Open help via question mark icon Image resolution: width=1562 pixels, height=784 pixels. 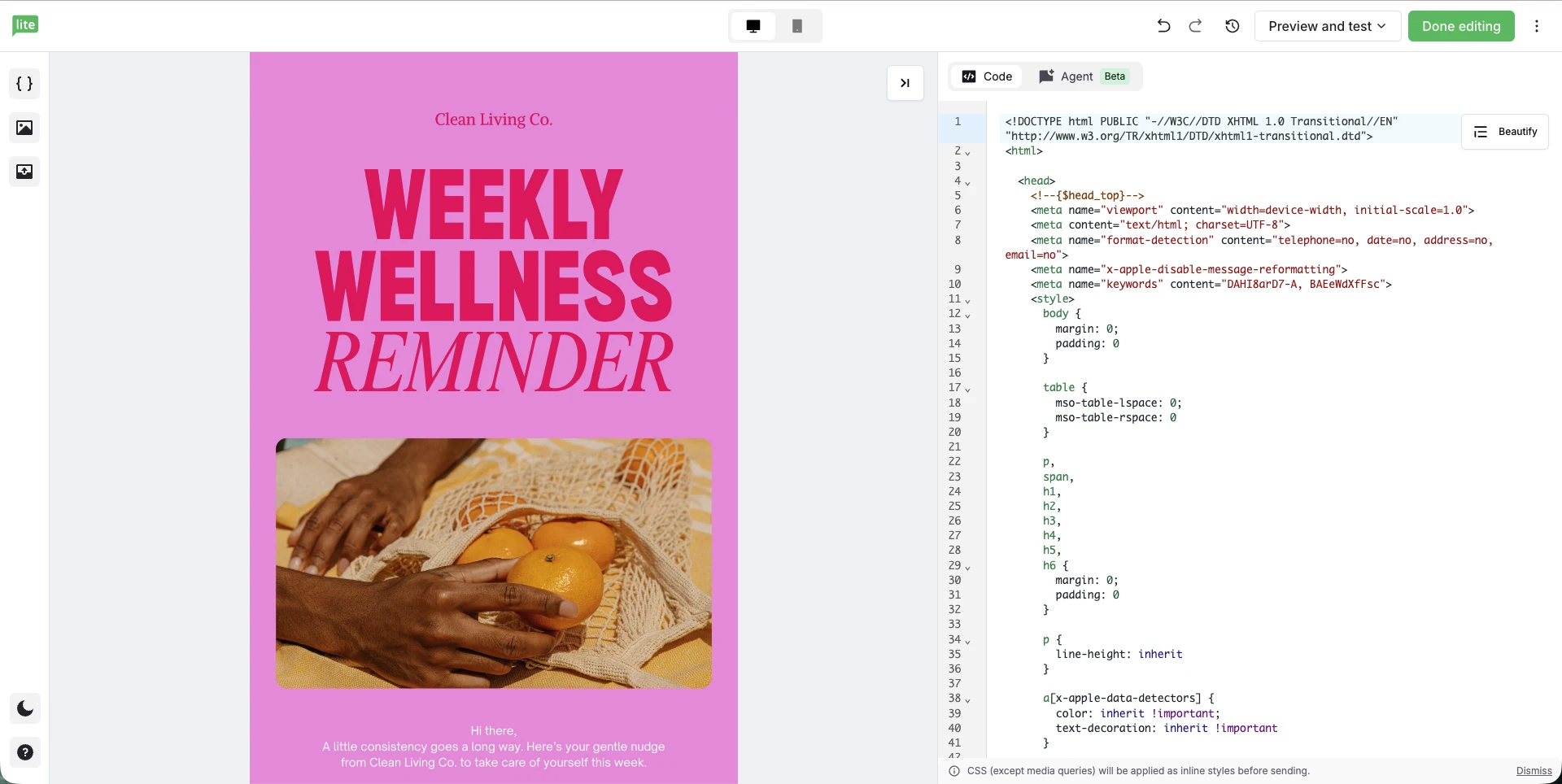point(25,752)
